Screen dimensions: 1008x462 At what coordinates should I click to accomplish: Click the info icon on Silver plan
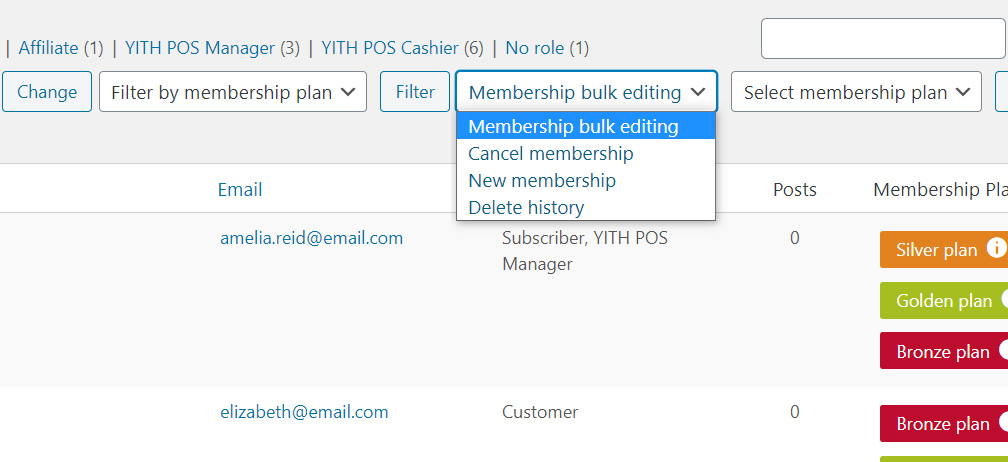click(x=996, y=248)
